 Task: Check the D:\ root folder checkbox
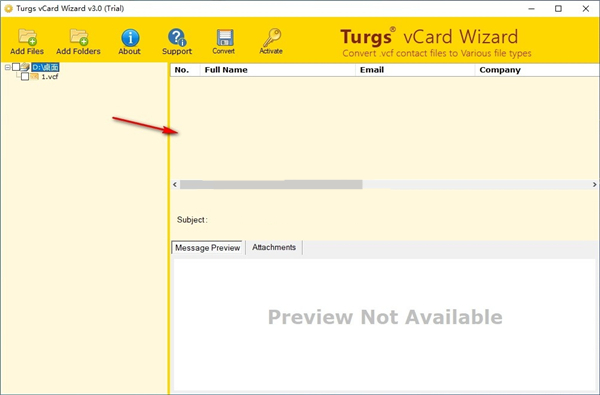point(16,67)
